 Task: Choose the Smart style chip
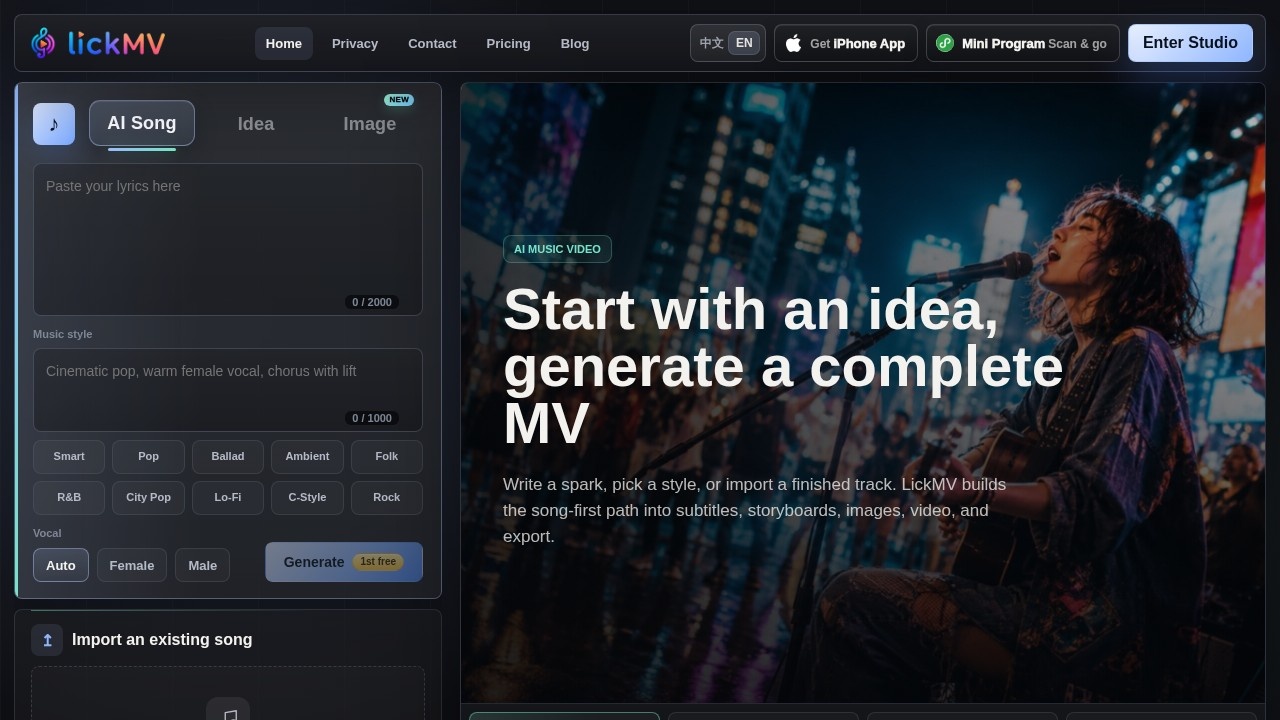click(69, 456)
